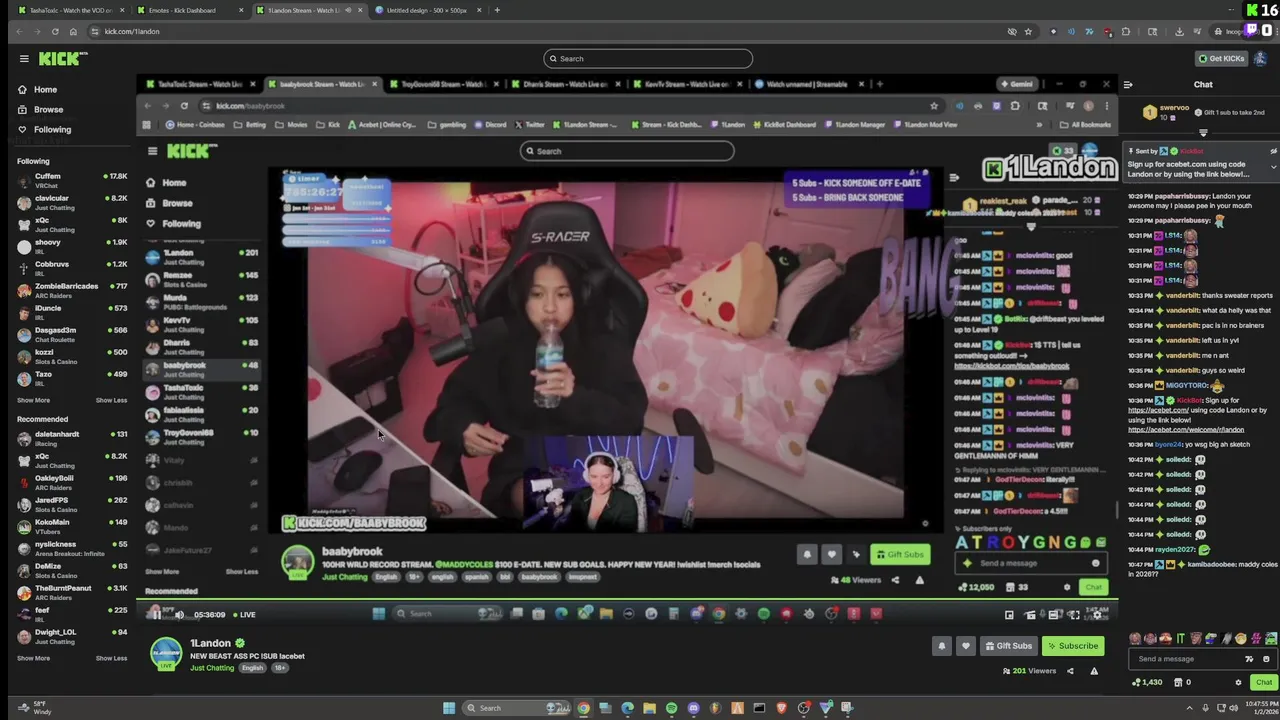
Task: Open chat settings gear icon
Action: [x=1238, y=682]
